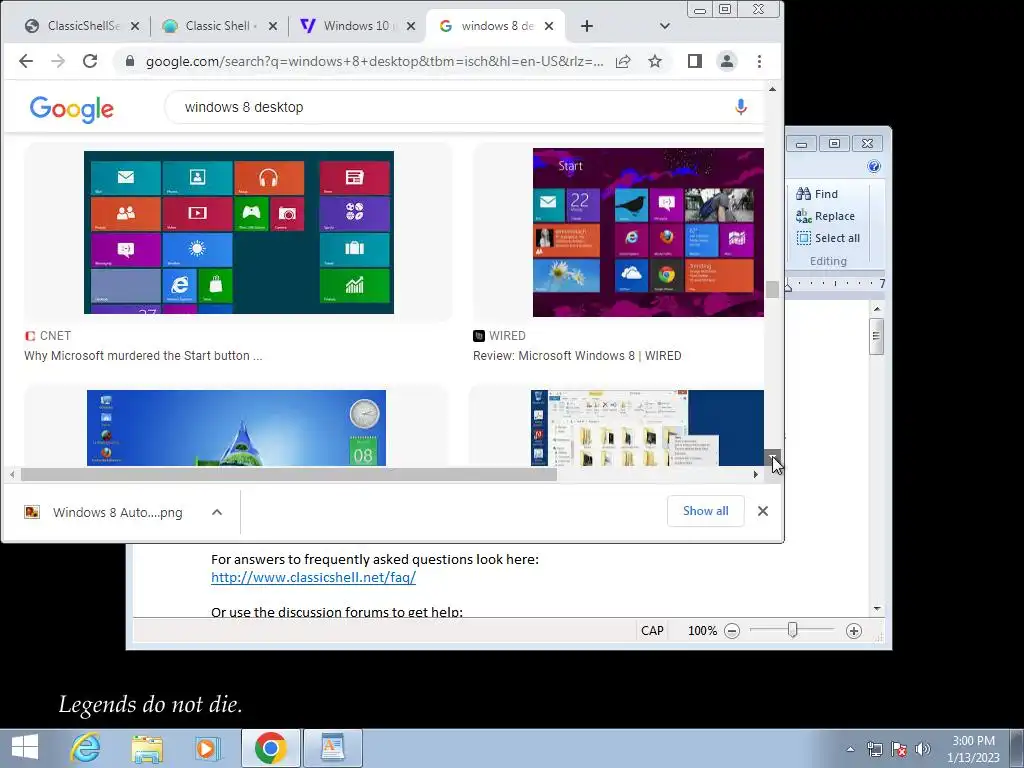Share this page via address bar icon
This screenshot has width=1024, height=768.
coord(623,61)
